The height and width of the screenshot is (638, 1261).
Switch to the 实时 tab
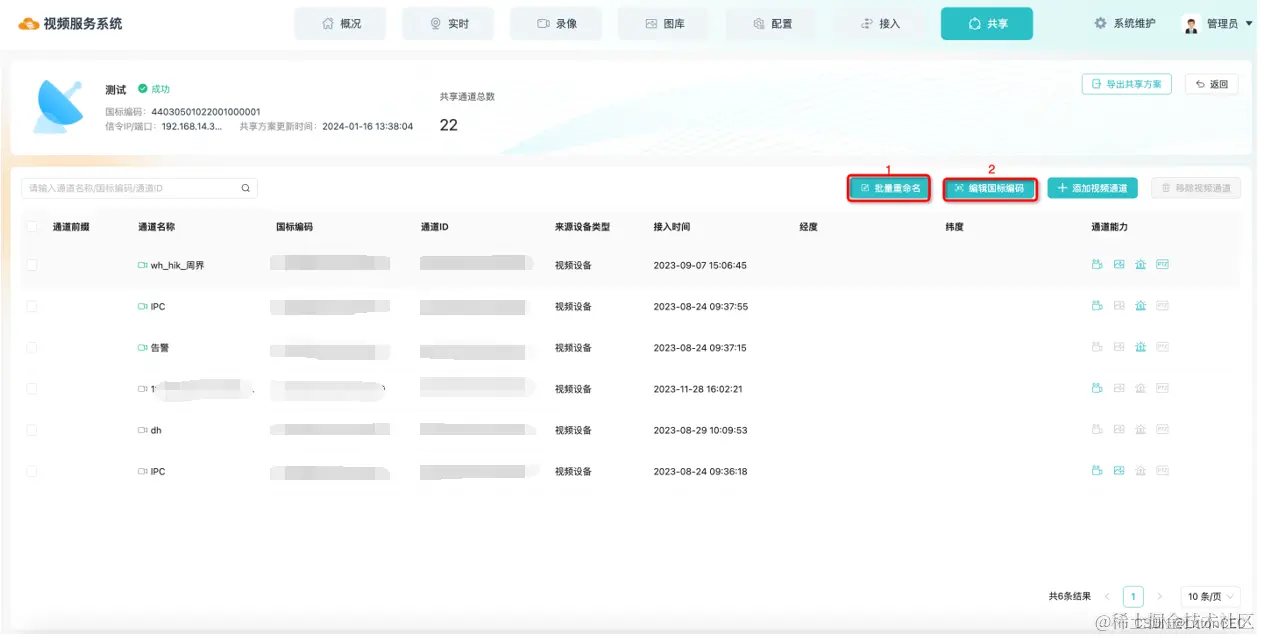pos(448,23)
